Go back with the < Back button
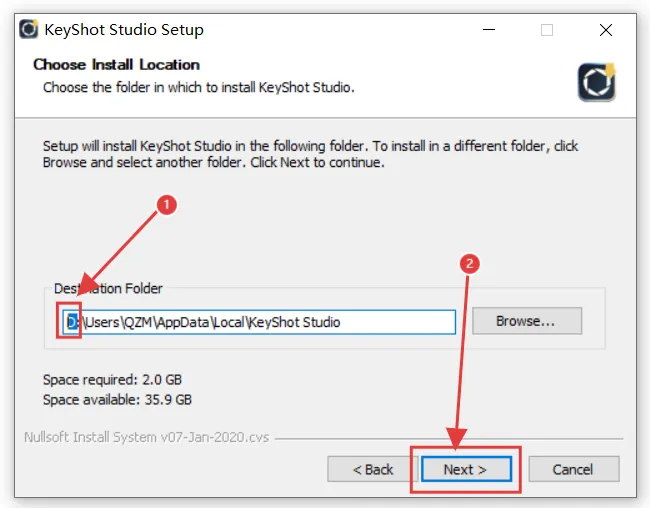Viewport: 650px width, 508px height. (x=372, y=469)
